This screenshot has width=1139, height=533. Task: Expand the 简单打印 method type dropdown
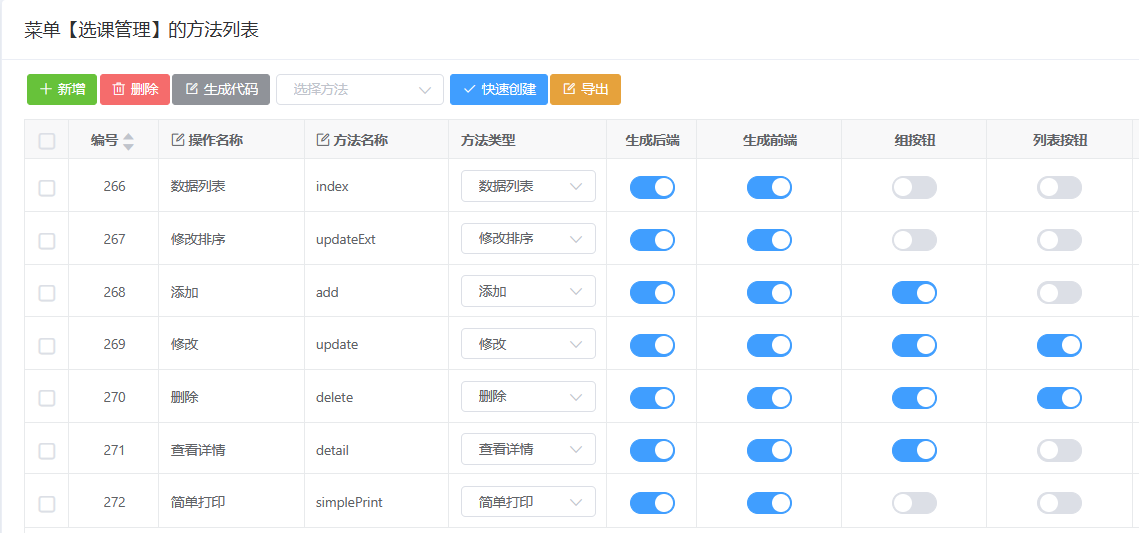(x=528, y=502)
